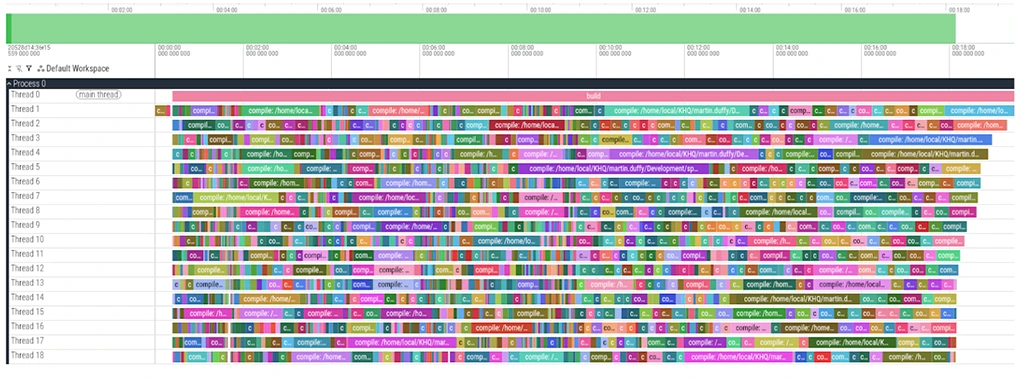Image resolution: width=1024 pixels, height=378 pixels.
Task: Click the 00:14:00 mark in the overview ruler
Action: 750,10
